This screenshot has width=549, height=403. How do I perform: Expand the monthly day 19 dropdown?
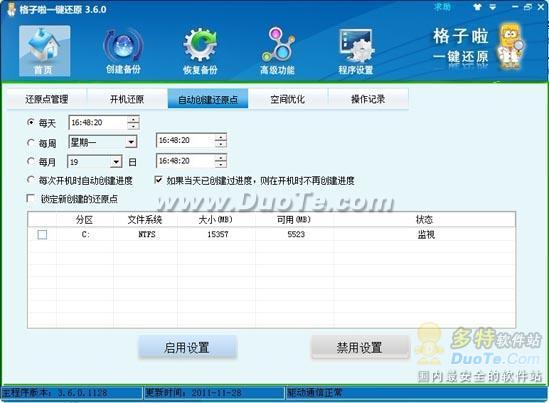point(116,162)
